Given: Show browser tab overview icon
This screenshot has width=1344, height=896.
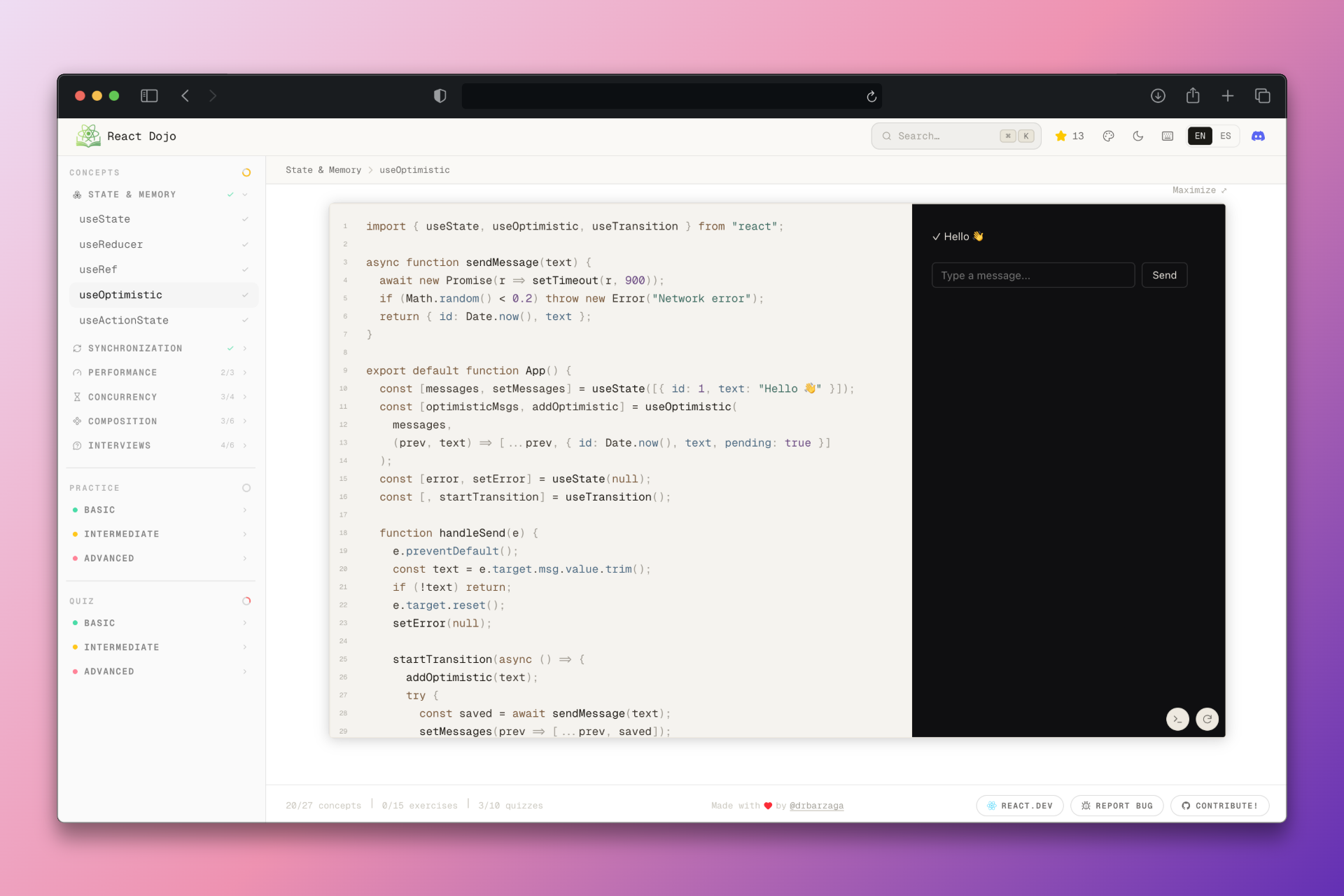Looking at the screenshot, I should pos(1263,96).
